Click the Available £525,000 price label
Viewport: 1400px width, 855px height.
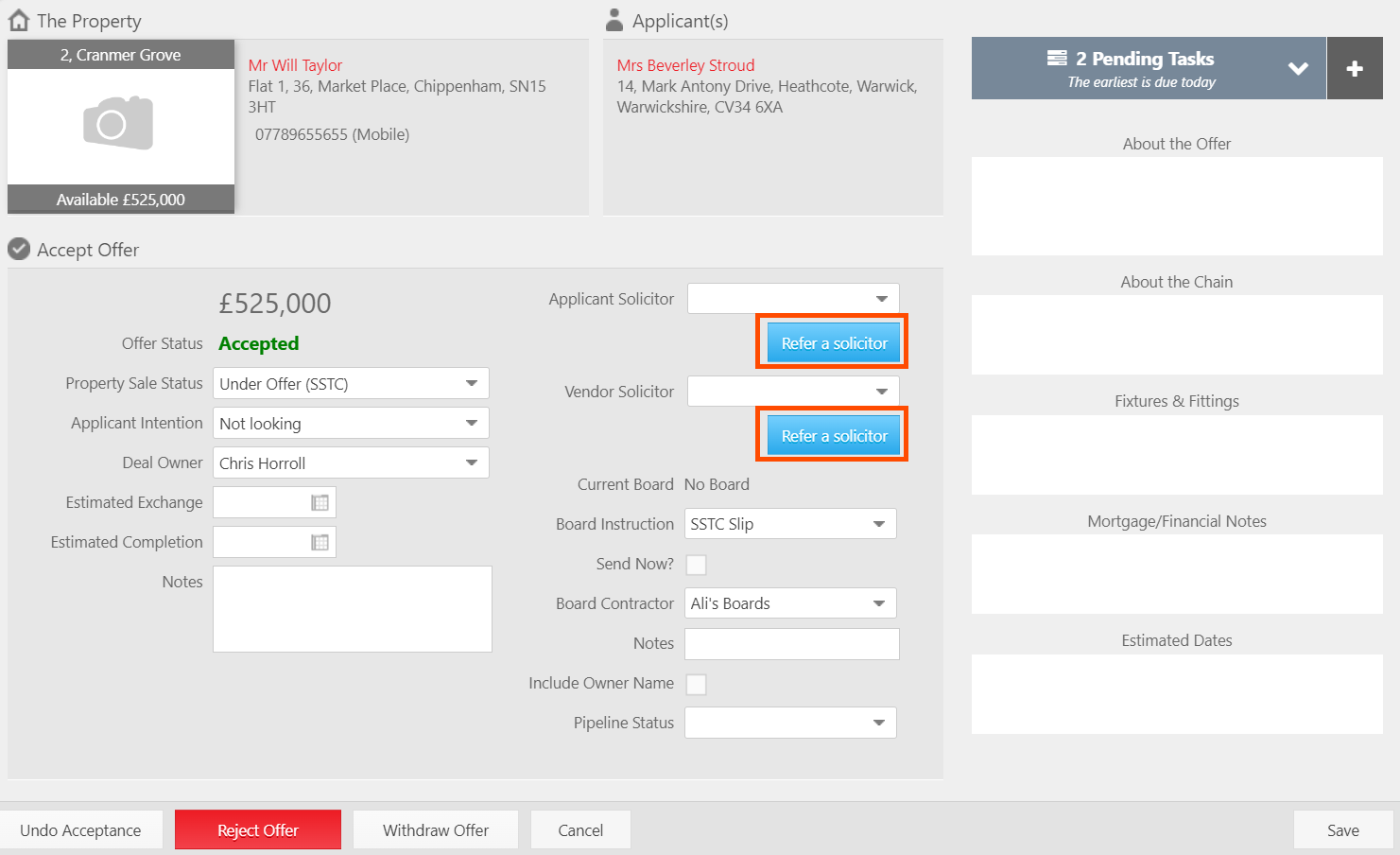pos(121,200)
